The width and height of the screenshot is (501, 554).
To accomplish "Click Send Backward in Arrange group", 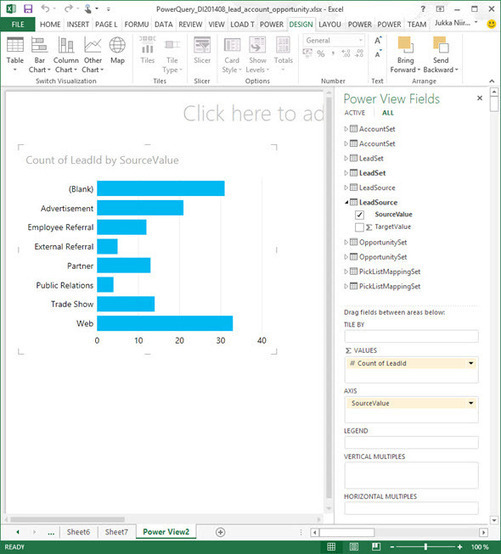I will click(x=441, y=55).
